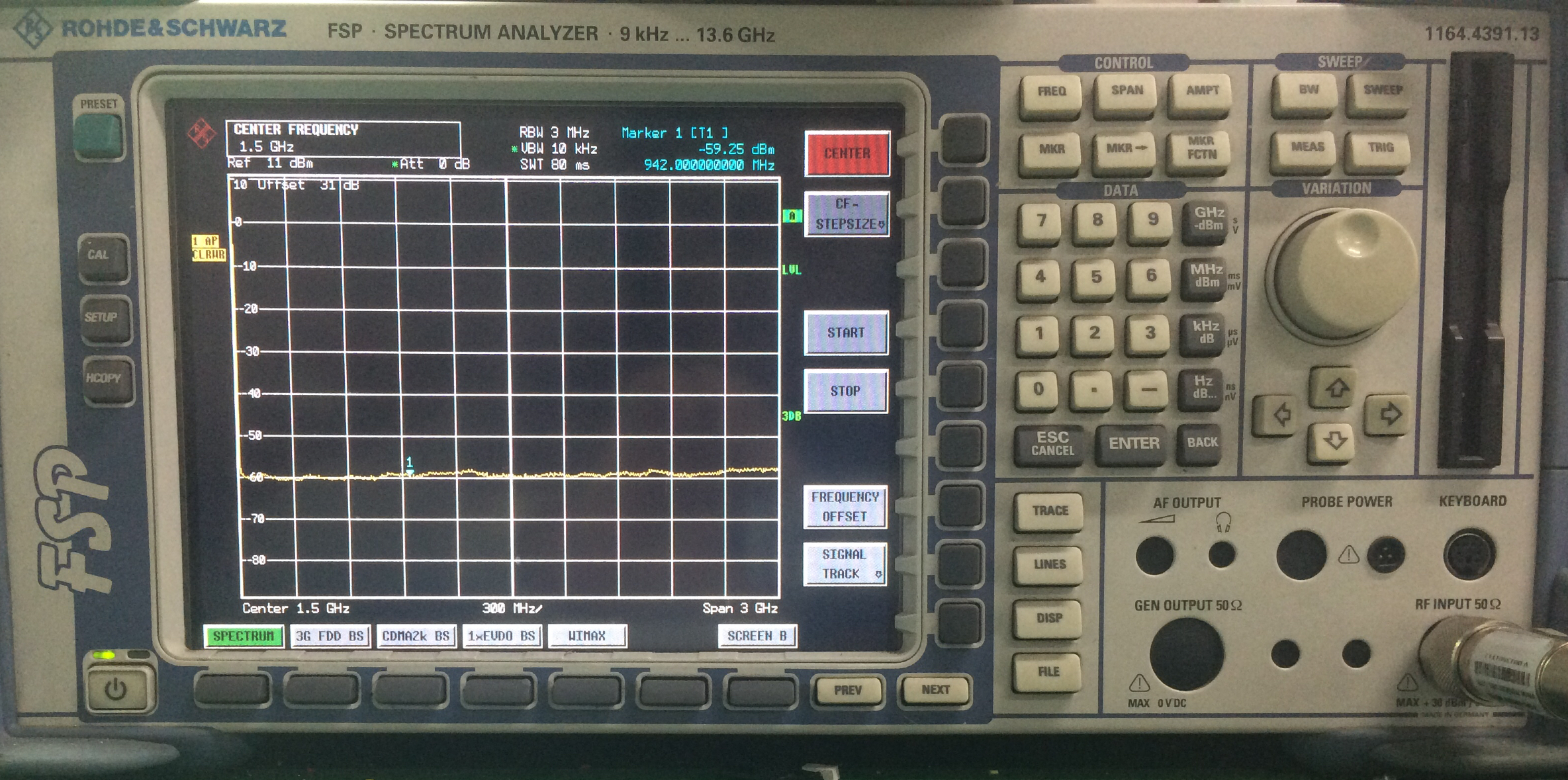Viewport: 1568px width, 780px height.
Task: Tap the decimal point key
Action: point(1093,390)
